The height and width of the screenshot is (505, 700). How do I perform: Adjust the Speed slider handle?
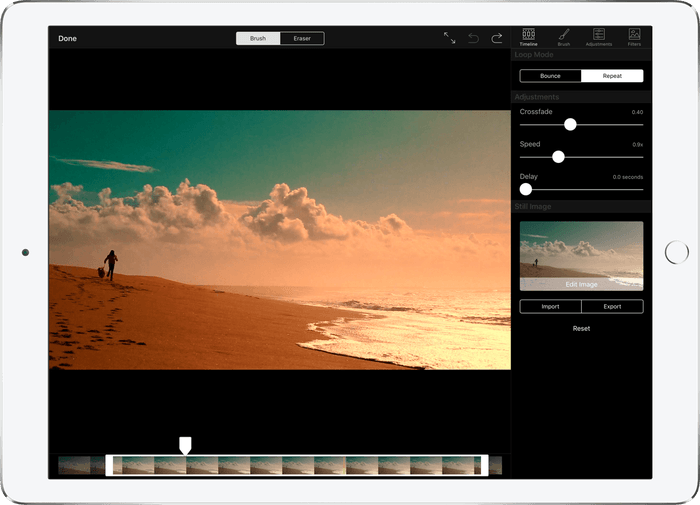(558, 157)
